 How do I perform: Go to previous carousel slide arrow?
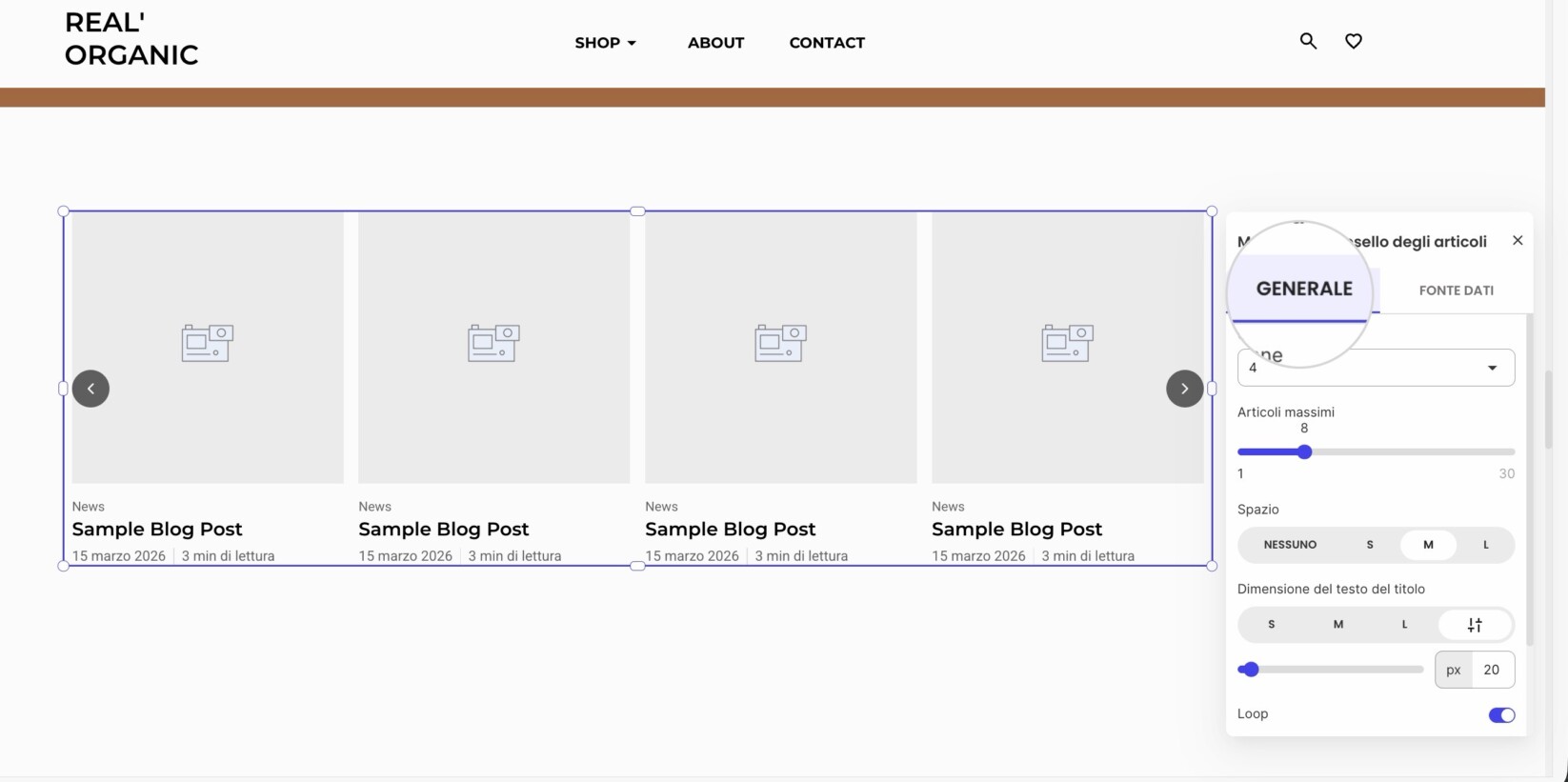coord(90,389)
